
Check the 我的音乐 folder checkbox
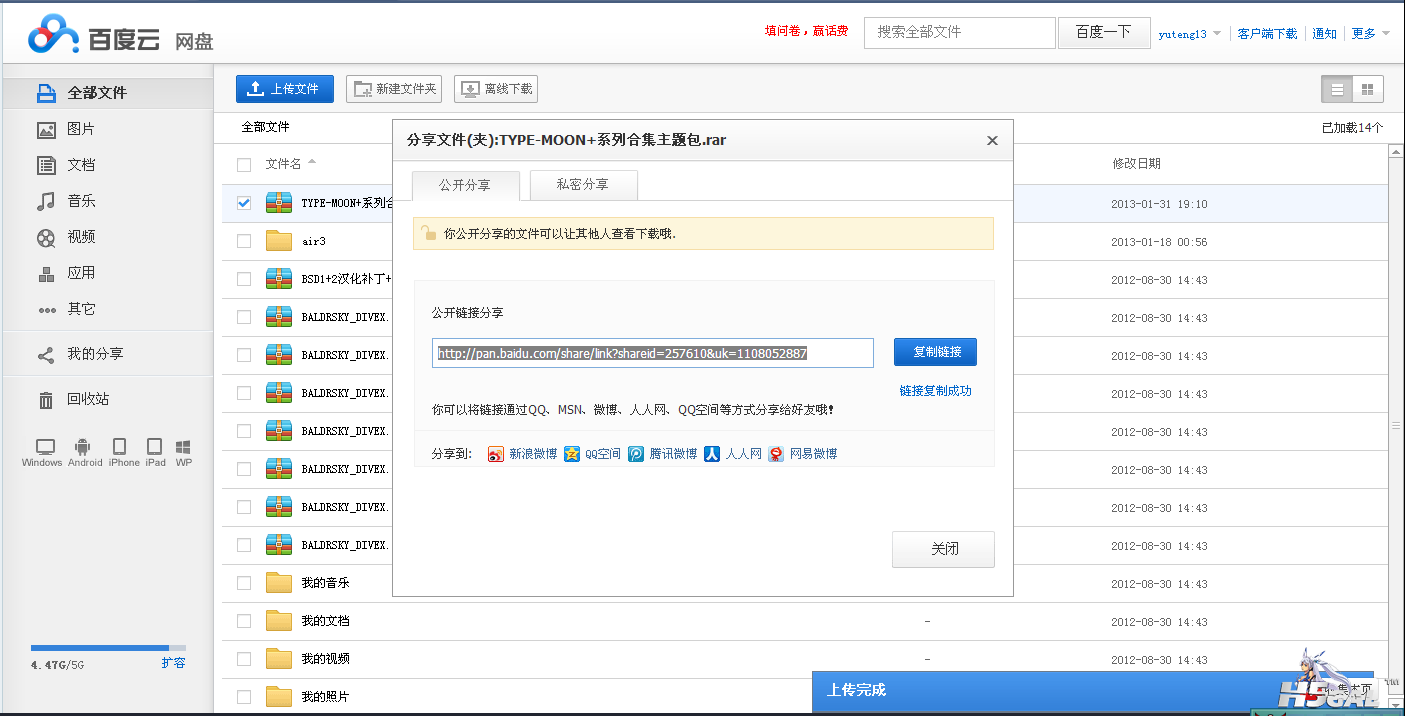coord(244,583)
